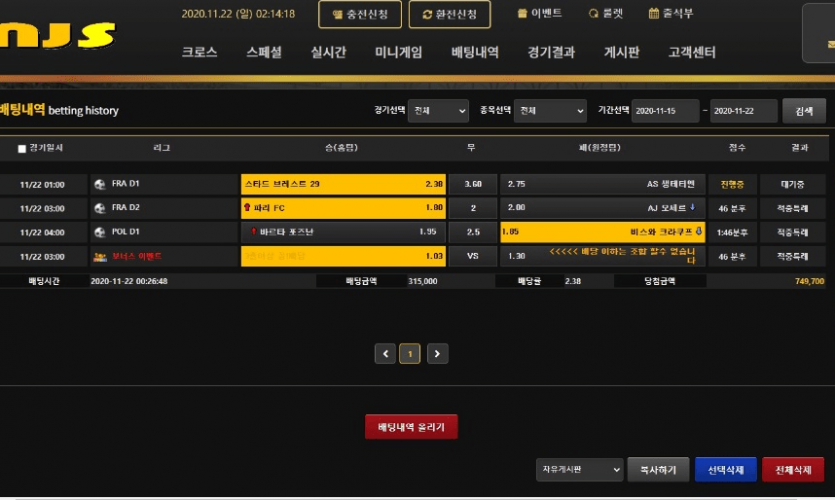Viewport: 835px width, 500px height.
Task: Toggle the select-all checkbox beside 경기일시
Action: pyautogui.click(x=22, y=149)
